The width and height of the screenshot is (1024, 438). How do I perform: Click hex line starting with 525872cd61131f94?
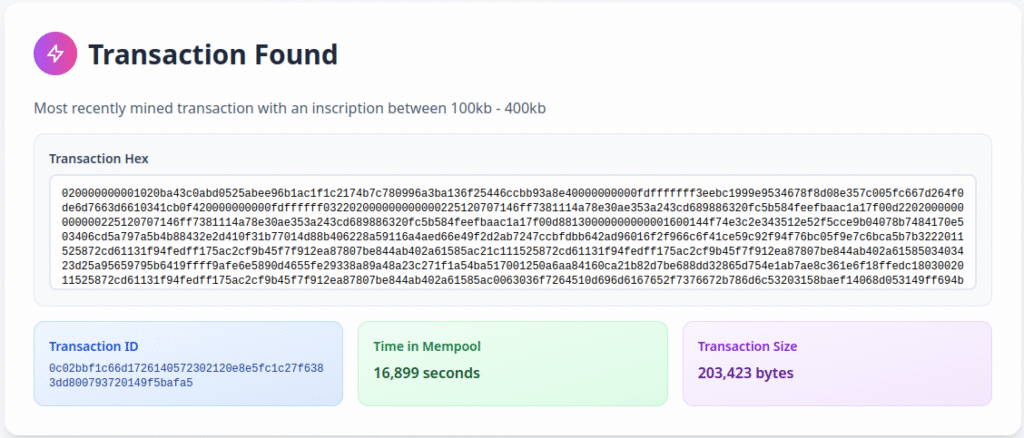(512, 250)
